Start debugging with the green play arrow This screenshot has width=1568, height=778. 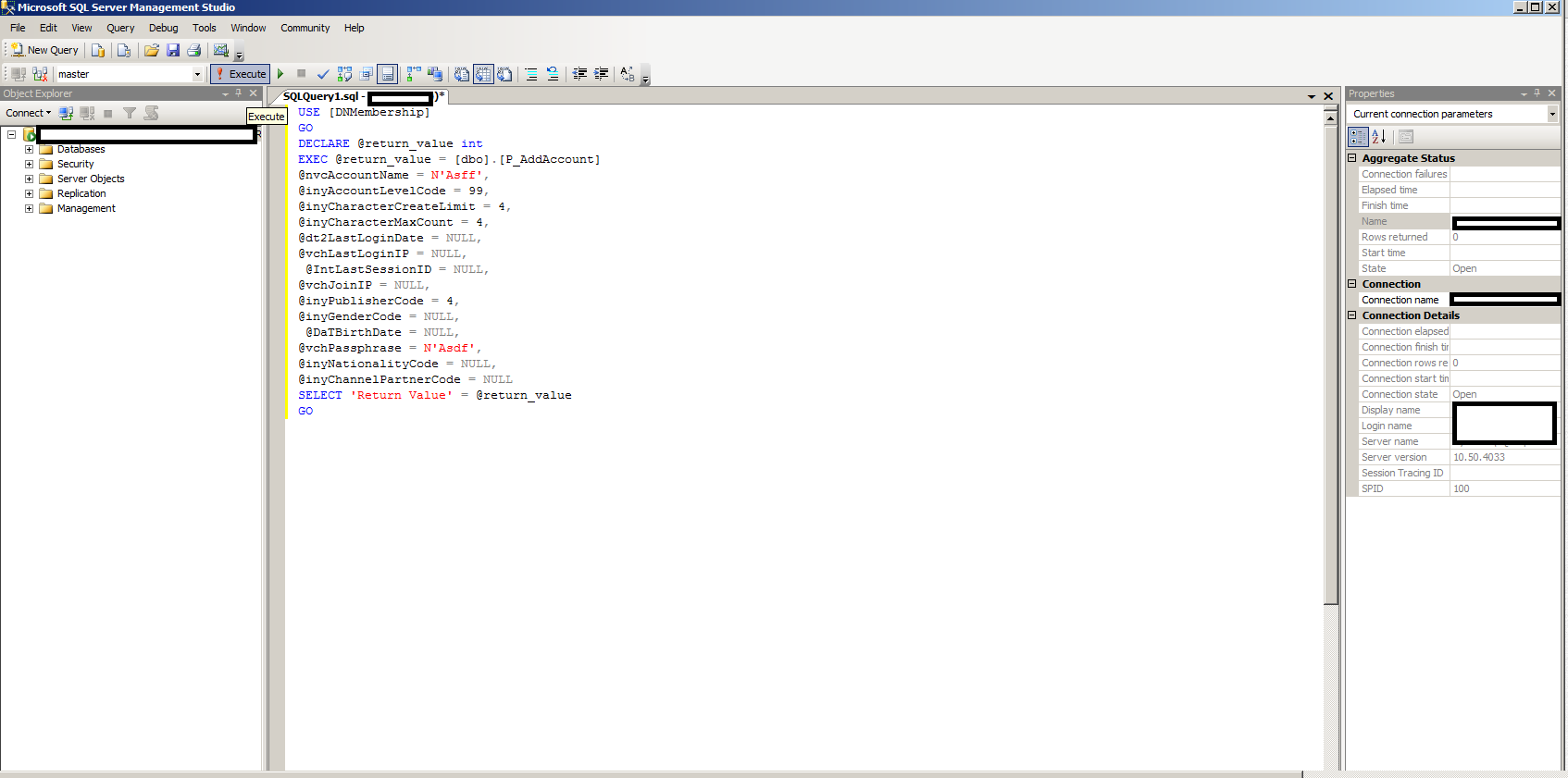280,74
